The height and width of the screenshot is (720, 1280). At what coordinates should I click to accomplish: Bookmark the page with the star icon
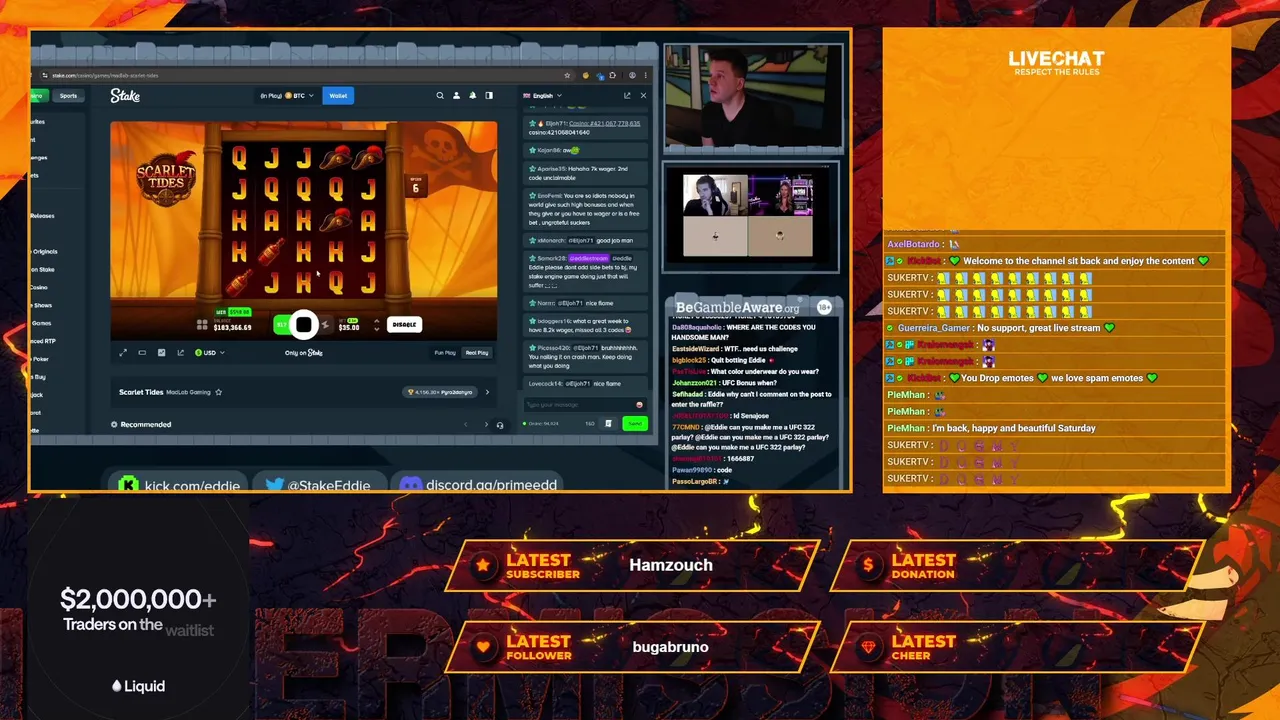pyautogui.click(x=568, y=75)
